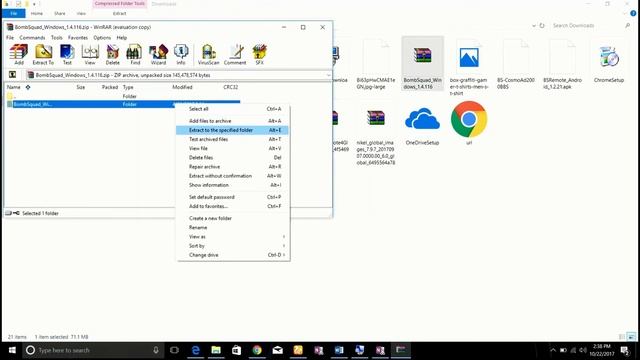Viewport: 640px width, 360px height.
Task: Sort the archive list by Modified column
Action: coord(182,87)
